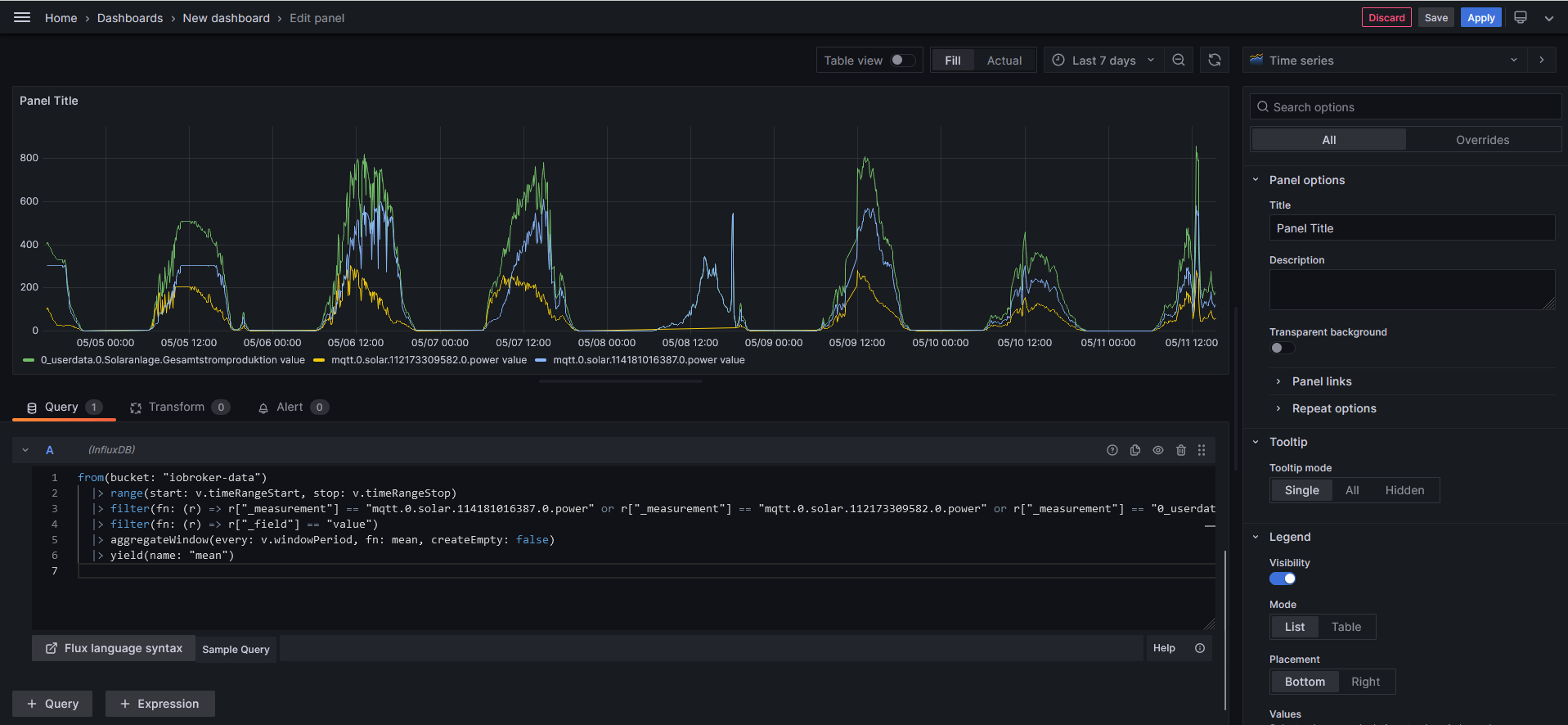Collapse the options pane with the right chevron
1568x725 pixels.
tap(1542, 60)
